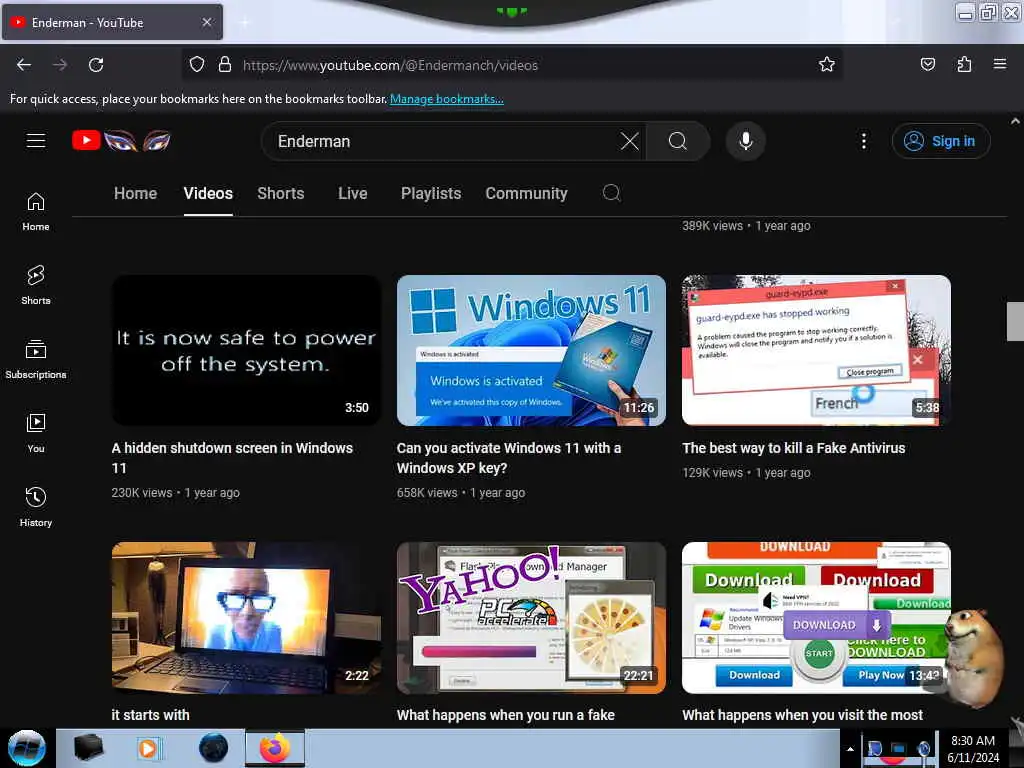
Task: Open 'What happens when you visit the most' title
Action: 802,715
